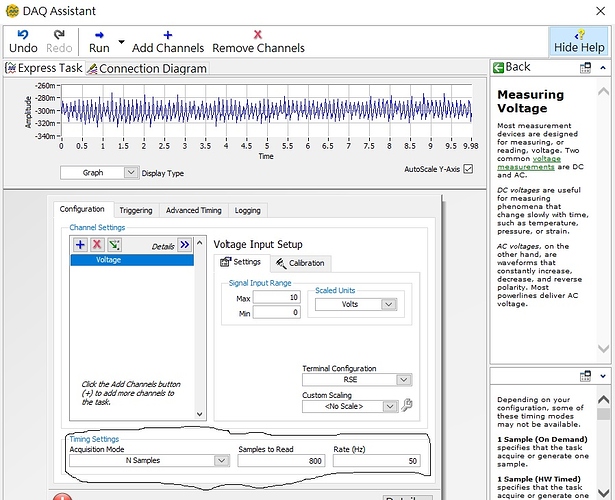The width and height of the screenshot is (615, 500).
Task: Click the Undo toolbar button
Action: (23, 42)
